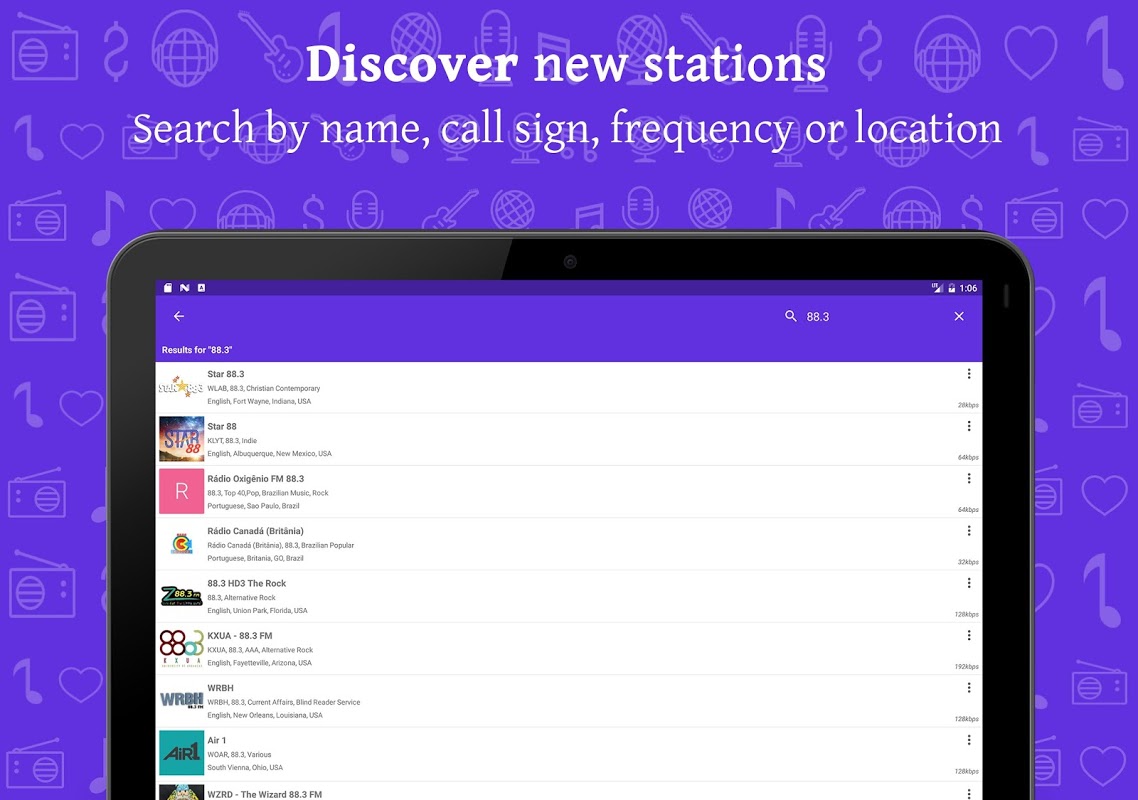The height and width of the screenshot is (800, 1138).
Task: Click 'English, Fayetteville, Arizona, USA' text
Action: pyautogui.click(x=260, y=663)
